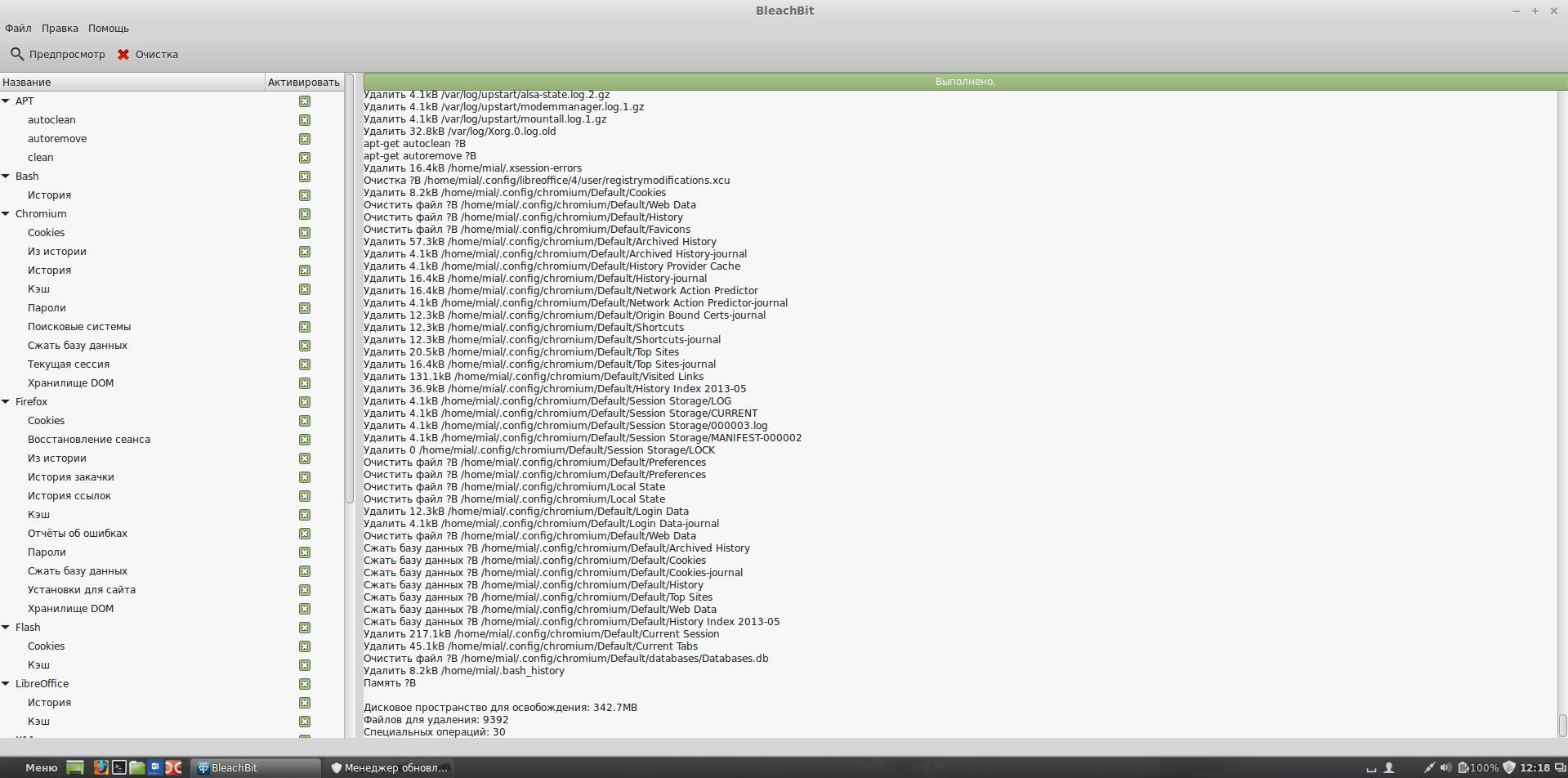
Task: Click the Название column header
Action: [x=132, y=82]
